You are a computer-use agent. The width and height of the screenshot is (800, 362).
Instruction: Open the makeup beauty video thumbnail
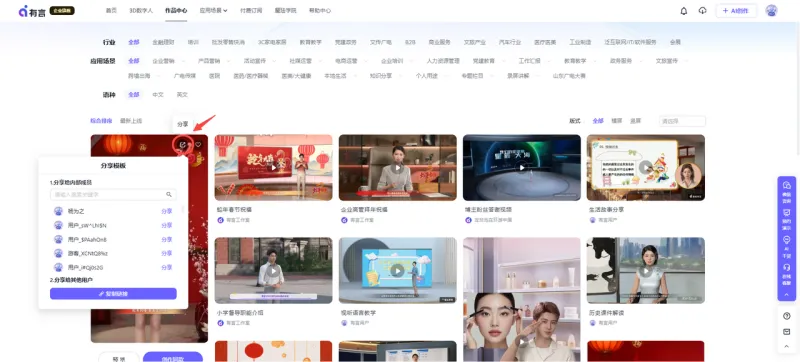point(521,299)
